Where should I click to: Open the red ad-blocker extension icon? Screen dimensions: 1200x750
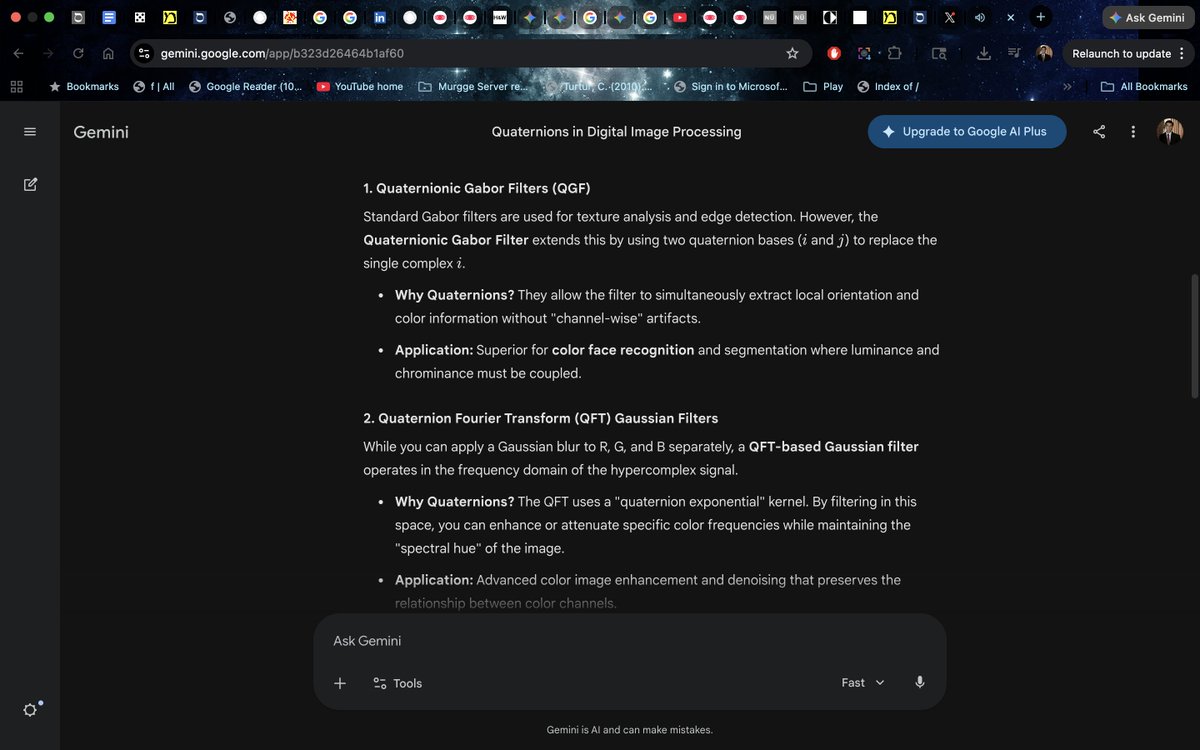coord(834,53)
